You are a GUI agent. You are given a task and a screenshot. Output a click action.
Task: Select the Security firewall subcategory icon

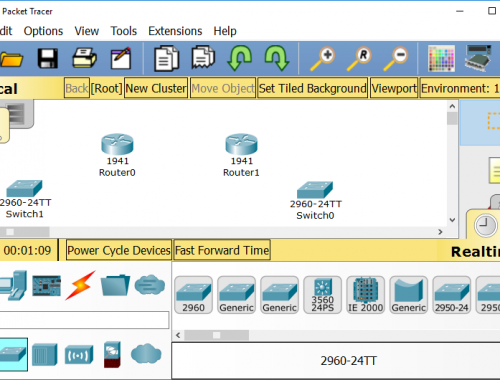click(112, 354)
